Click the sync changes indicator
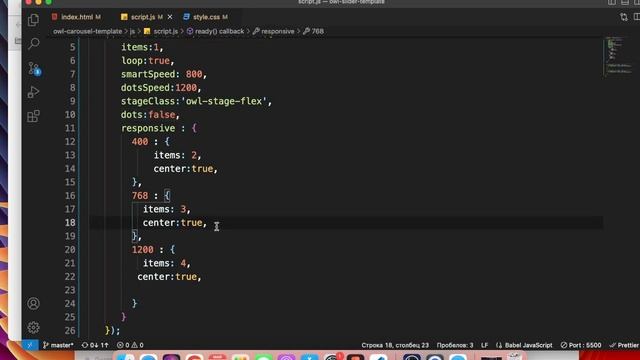The height and width of the screenshot is (360, 640). 95,345
